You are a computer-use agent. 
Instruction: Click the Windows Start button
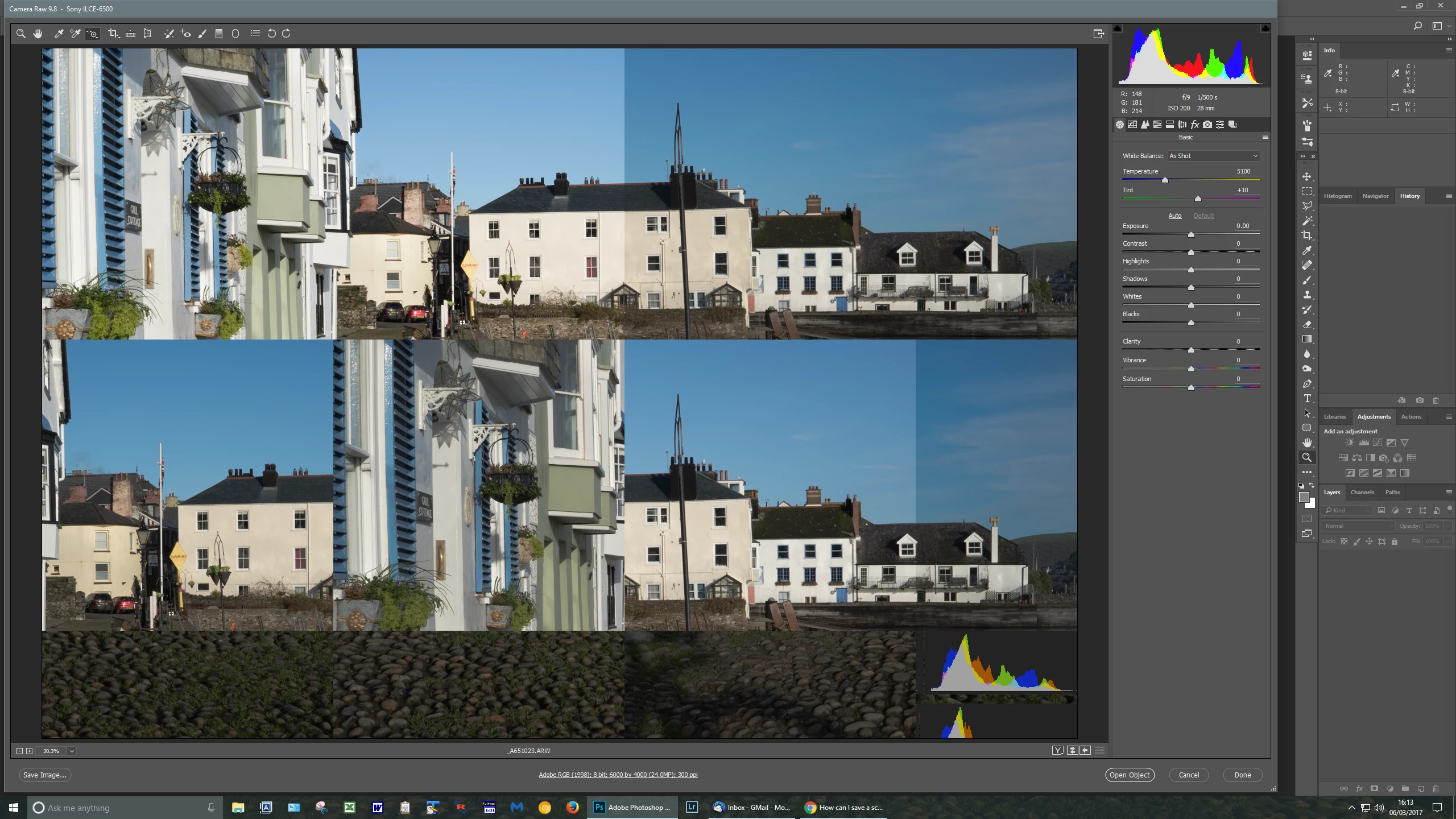14,808
